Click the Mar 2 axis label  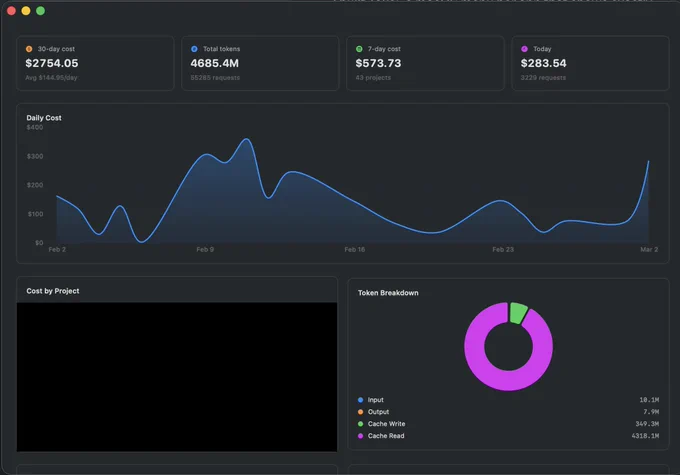coord(649,249)
